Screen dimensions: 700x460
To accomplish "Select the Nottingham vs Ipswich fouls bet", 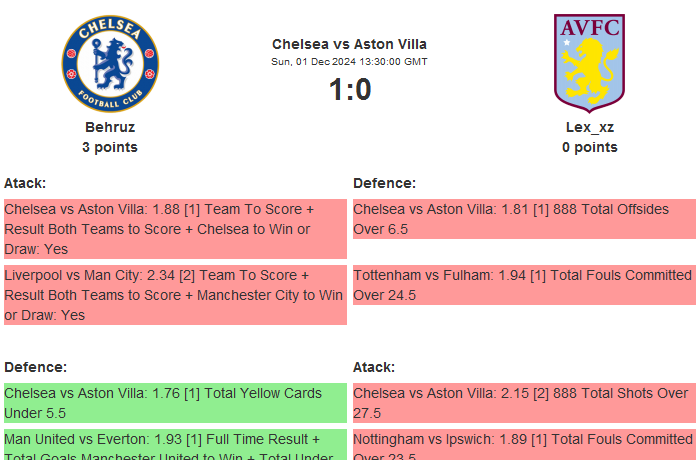I will (x=524, y=445).
